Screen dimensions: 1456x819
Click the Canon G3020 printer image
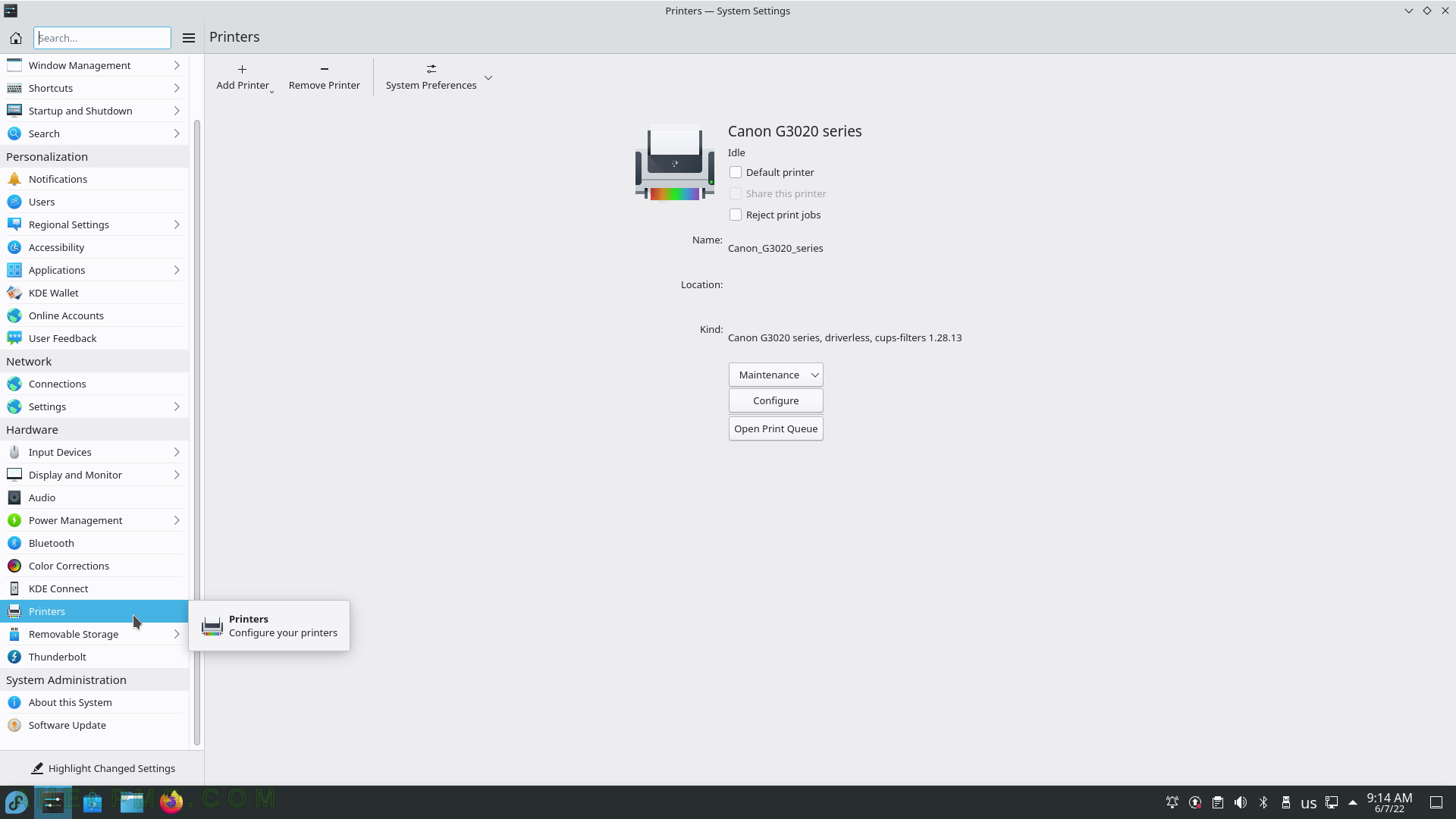[x=675, y=163]
